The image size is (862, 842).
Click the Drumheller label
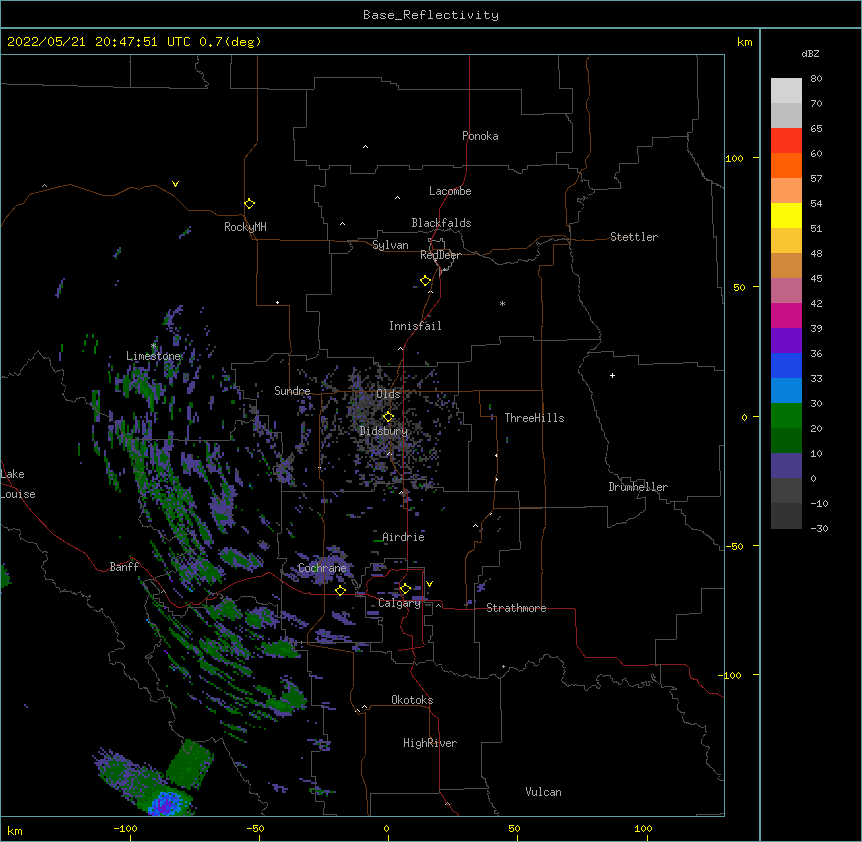tap(638, 487)
